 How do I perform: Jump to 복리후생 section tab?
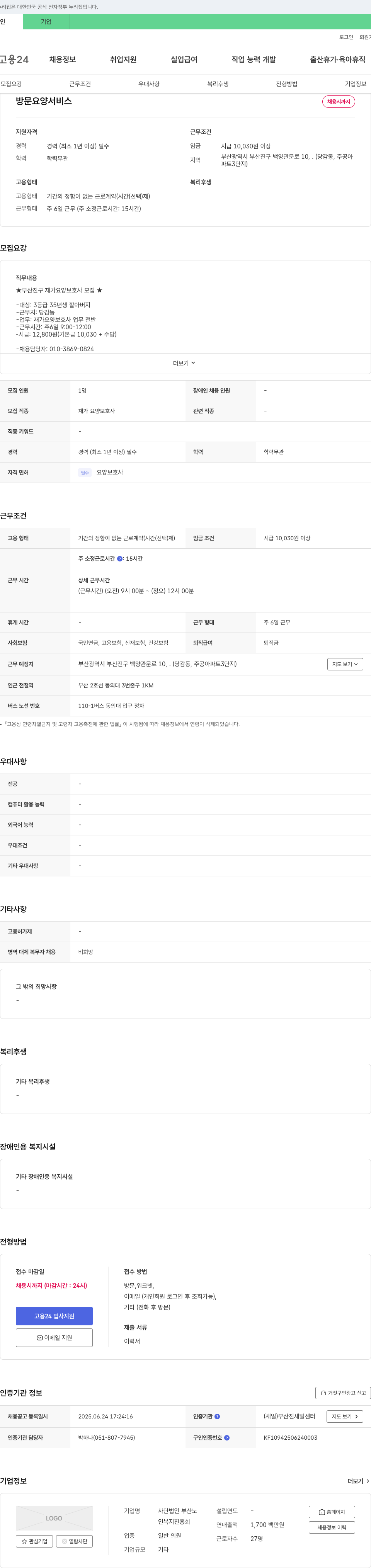pos(218,84)
